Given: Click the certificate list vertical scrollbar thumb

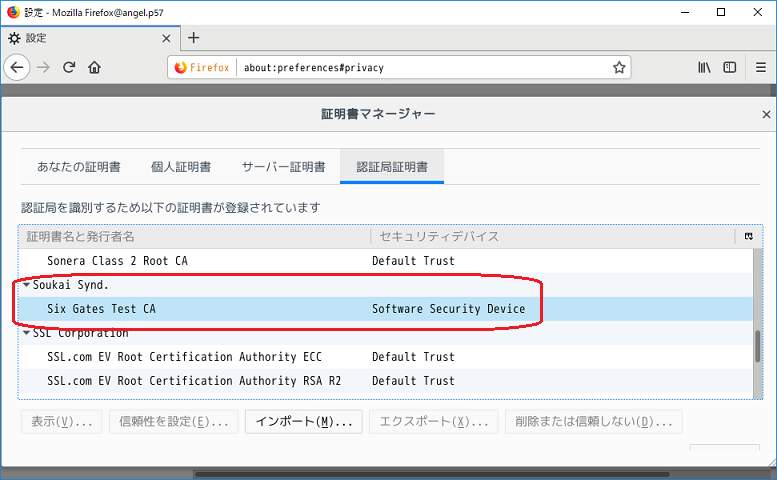Looking at the screenshot, I should point(758,346).
